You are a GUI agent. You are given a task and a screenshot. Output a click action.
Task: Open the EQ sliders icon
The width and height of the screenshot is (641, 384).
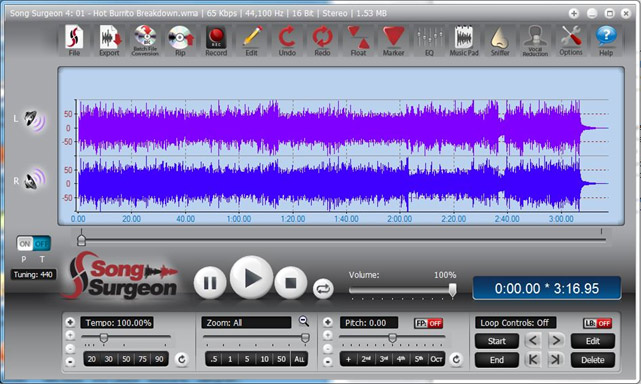(x=429, y=40)
